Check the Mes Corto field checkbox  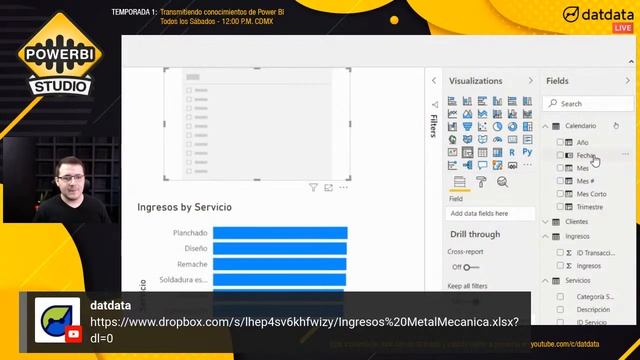(560, 193)
